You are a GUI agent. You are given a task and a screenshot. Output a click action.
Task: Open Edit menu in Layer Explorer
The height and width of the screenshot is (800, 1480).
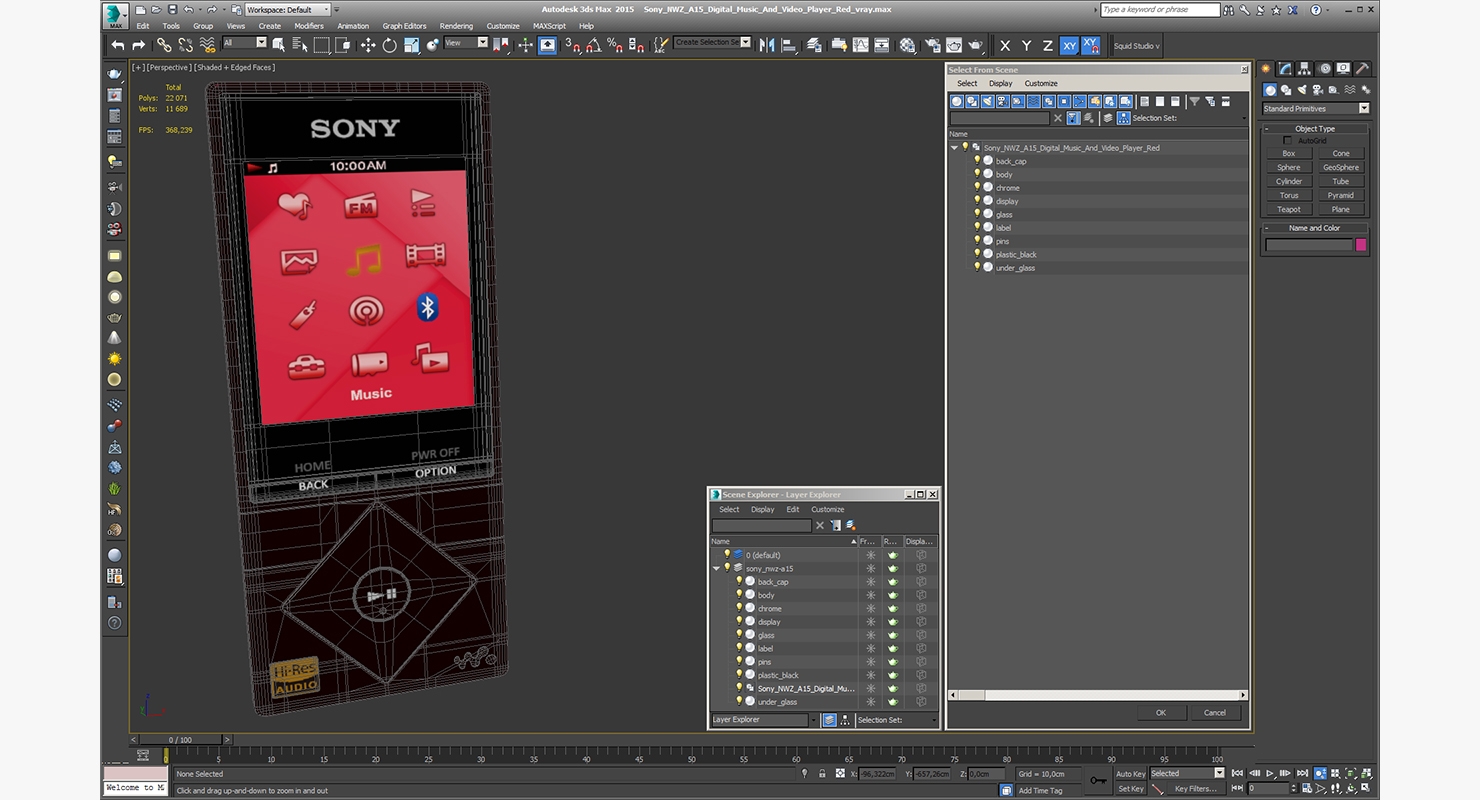792,509
